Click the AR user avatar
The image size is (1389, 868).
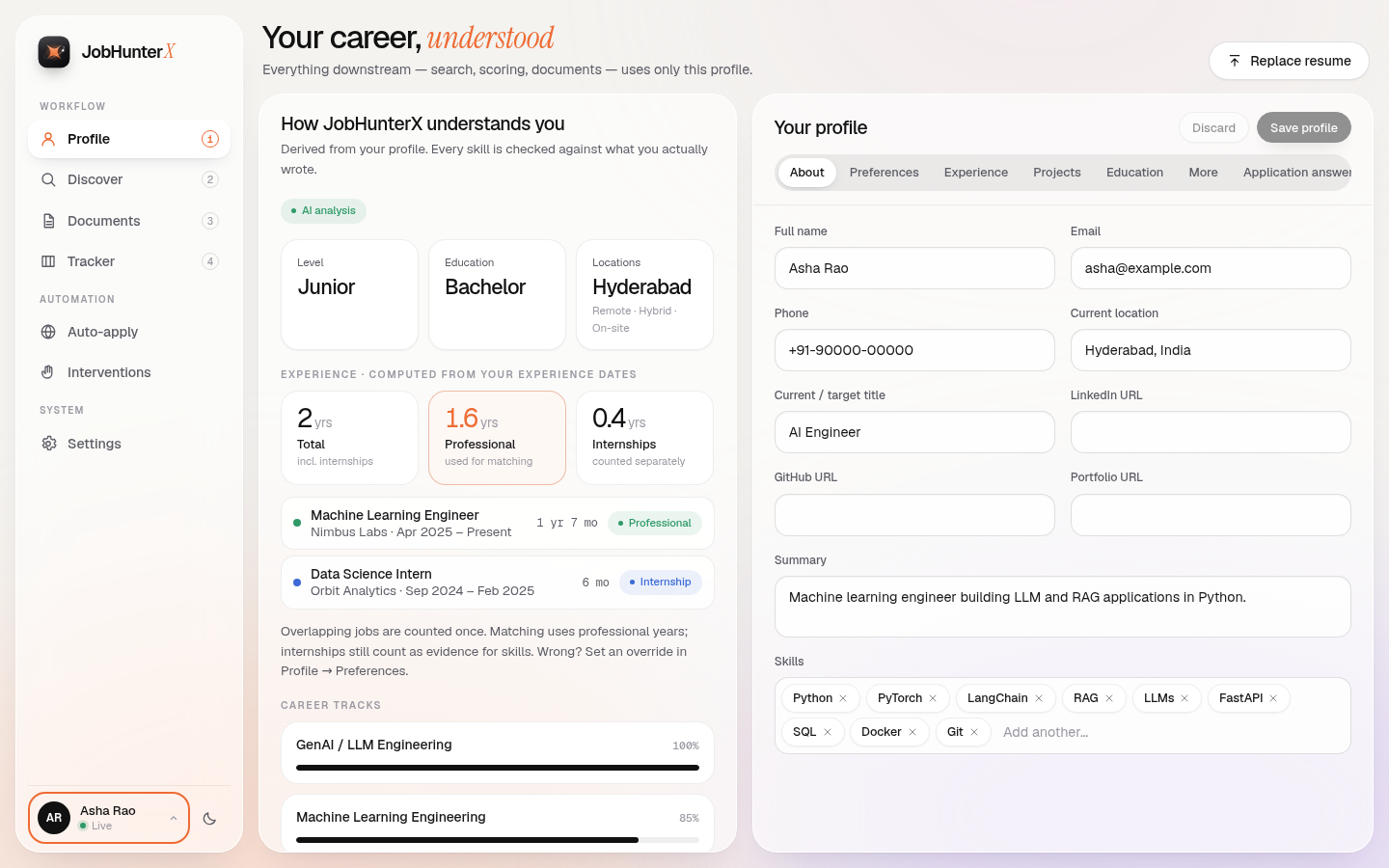tap(54, 818)
